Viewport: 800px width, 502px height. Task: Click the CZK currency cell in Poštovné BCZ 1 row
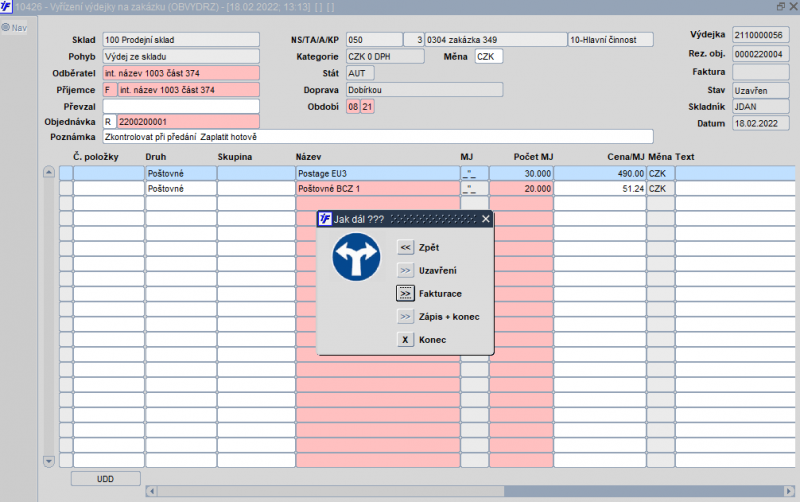pos(661,189)
